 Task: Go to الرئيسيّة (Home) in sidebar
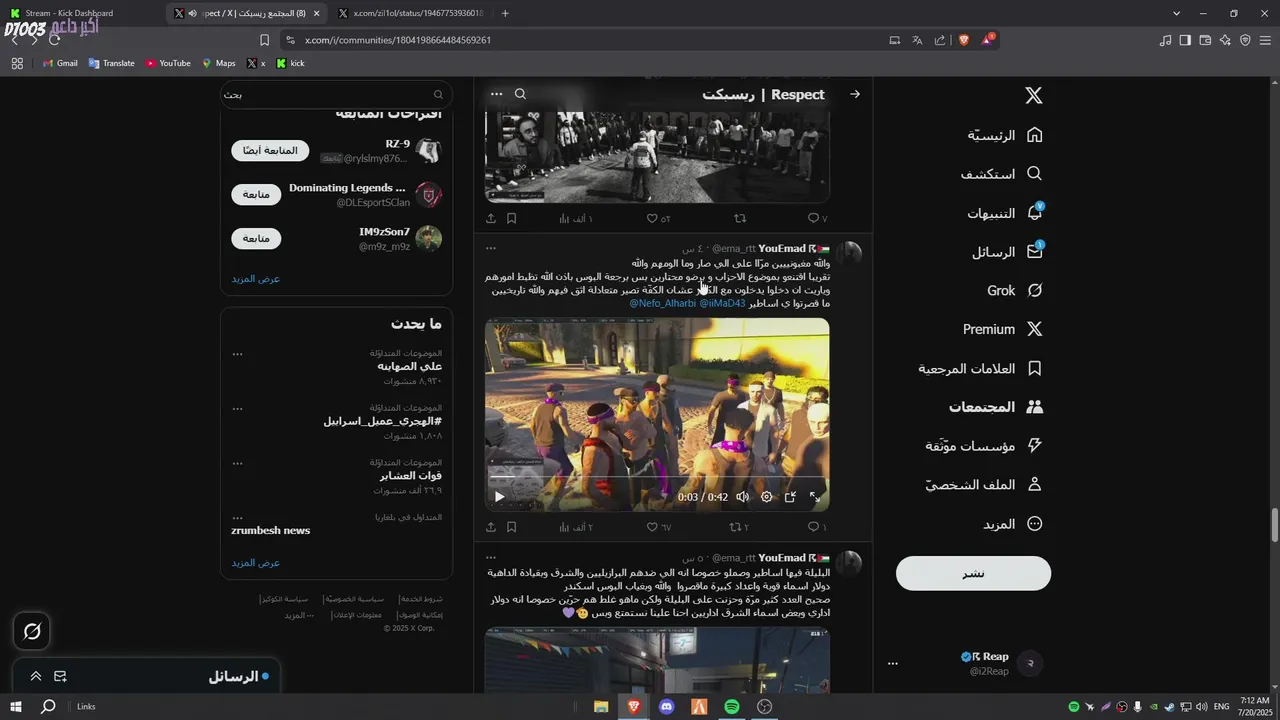click(1004, 135)
